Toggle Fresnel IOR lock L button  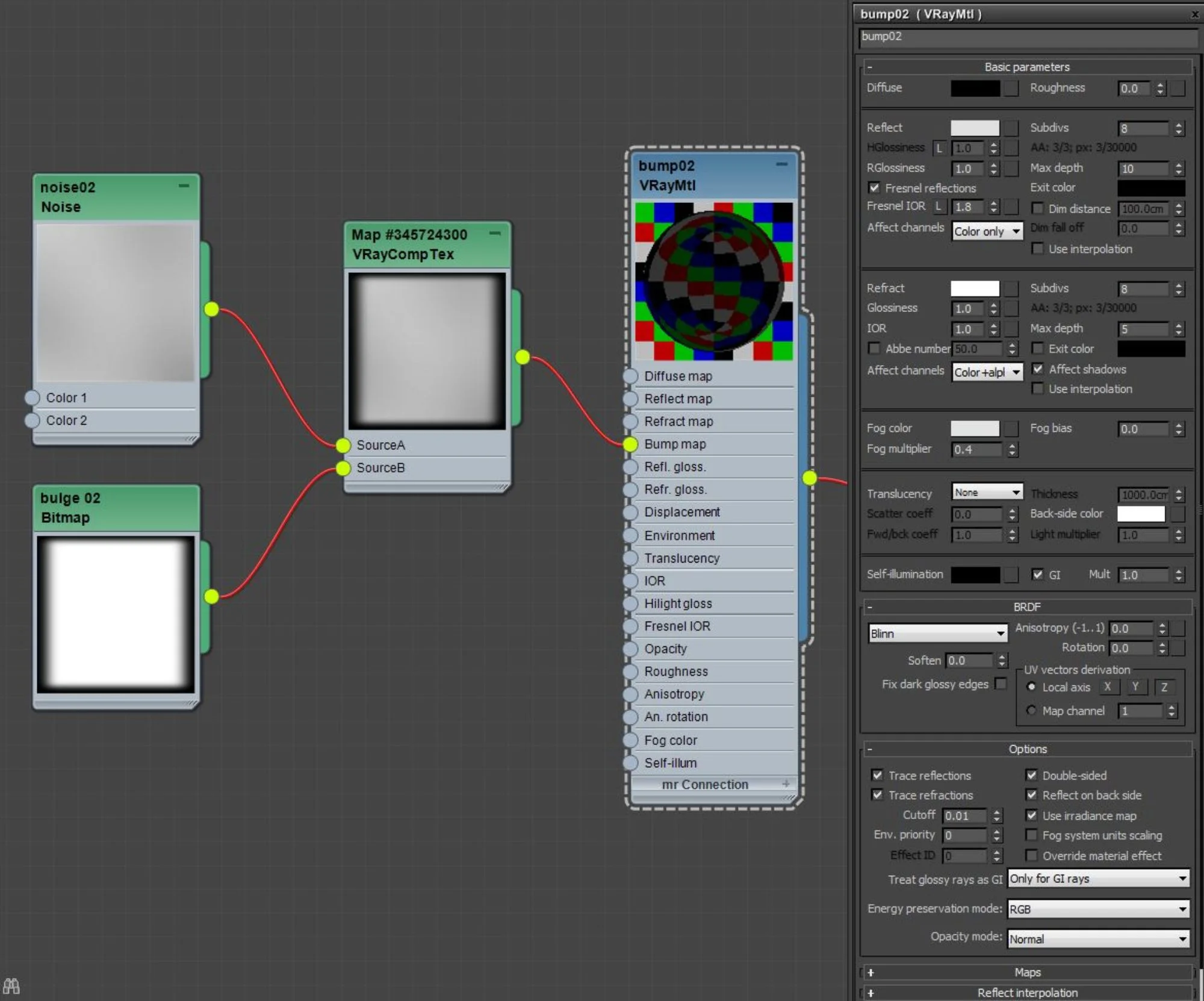[939, 207]
